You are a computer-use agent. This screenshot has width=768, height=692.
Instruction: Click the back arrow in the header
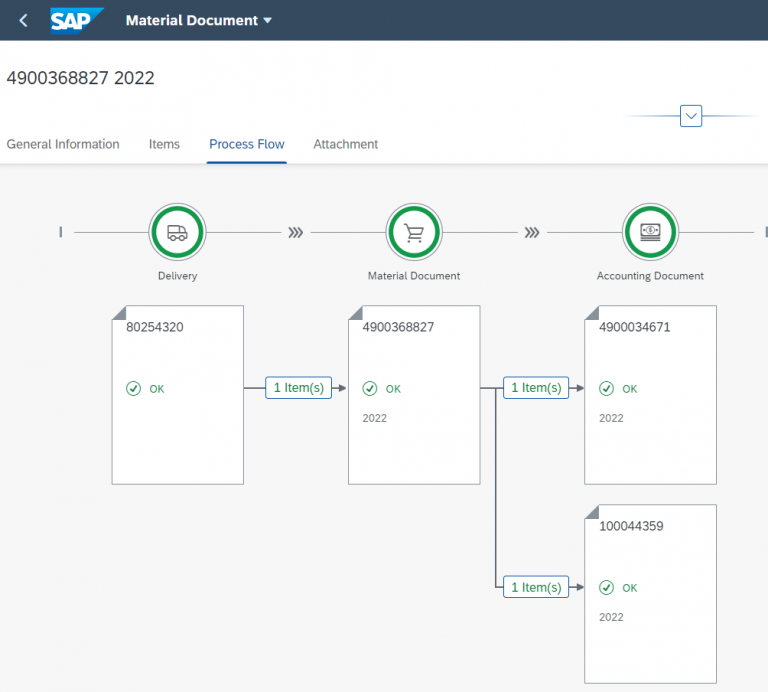point(24,20)
